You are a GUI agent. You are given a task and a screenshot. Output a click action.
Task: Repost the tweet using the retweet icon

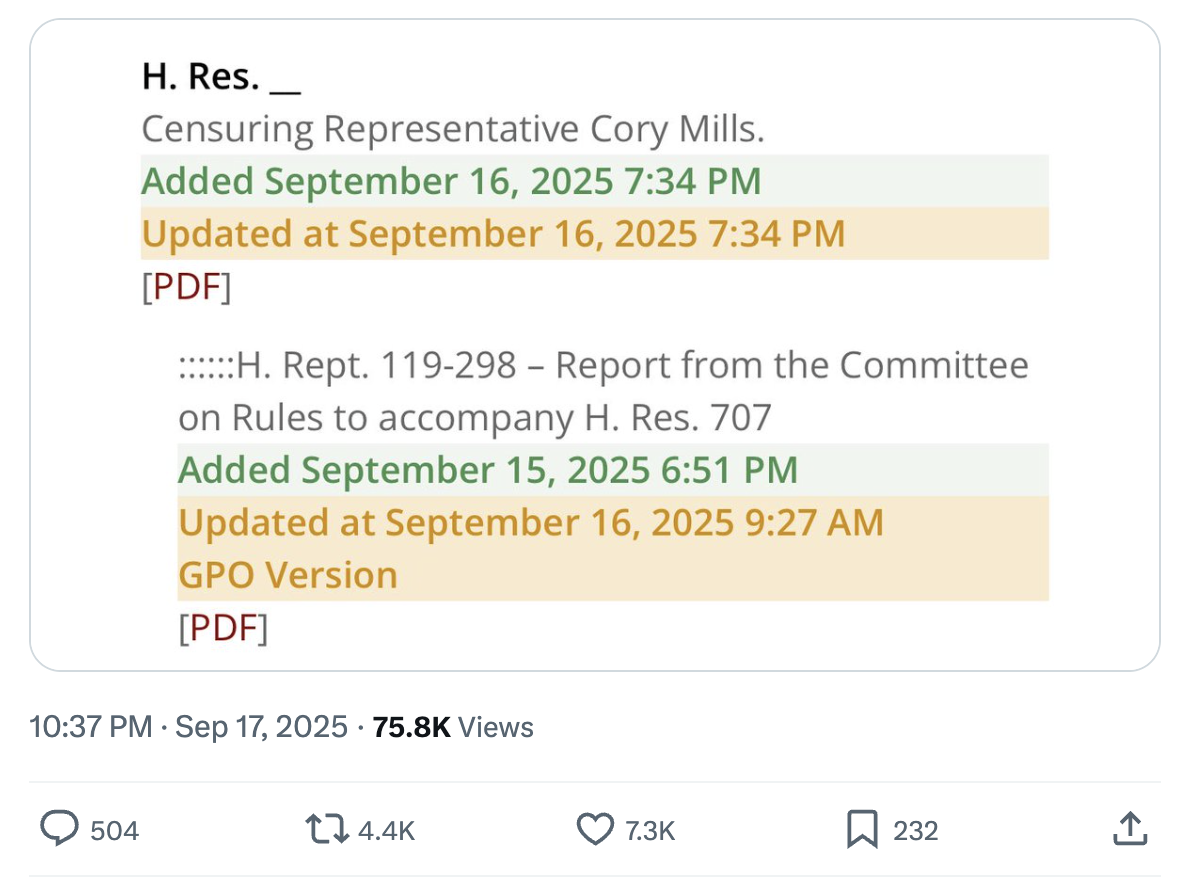tap(326, 829)
